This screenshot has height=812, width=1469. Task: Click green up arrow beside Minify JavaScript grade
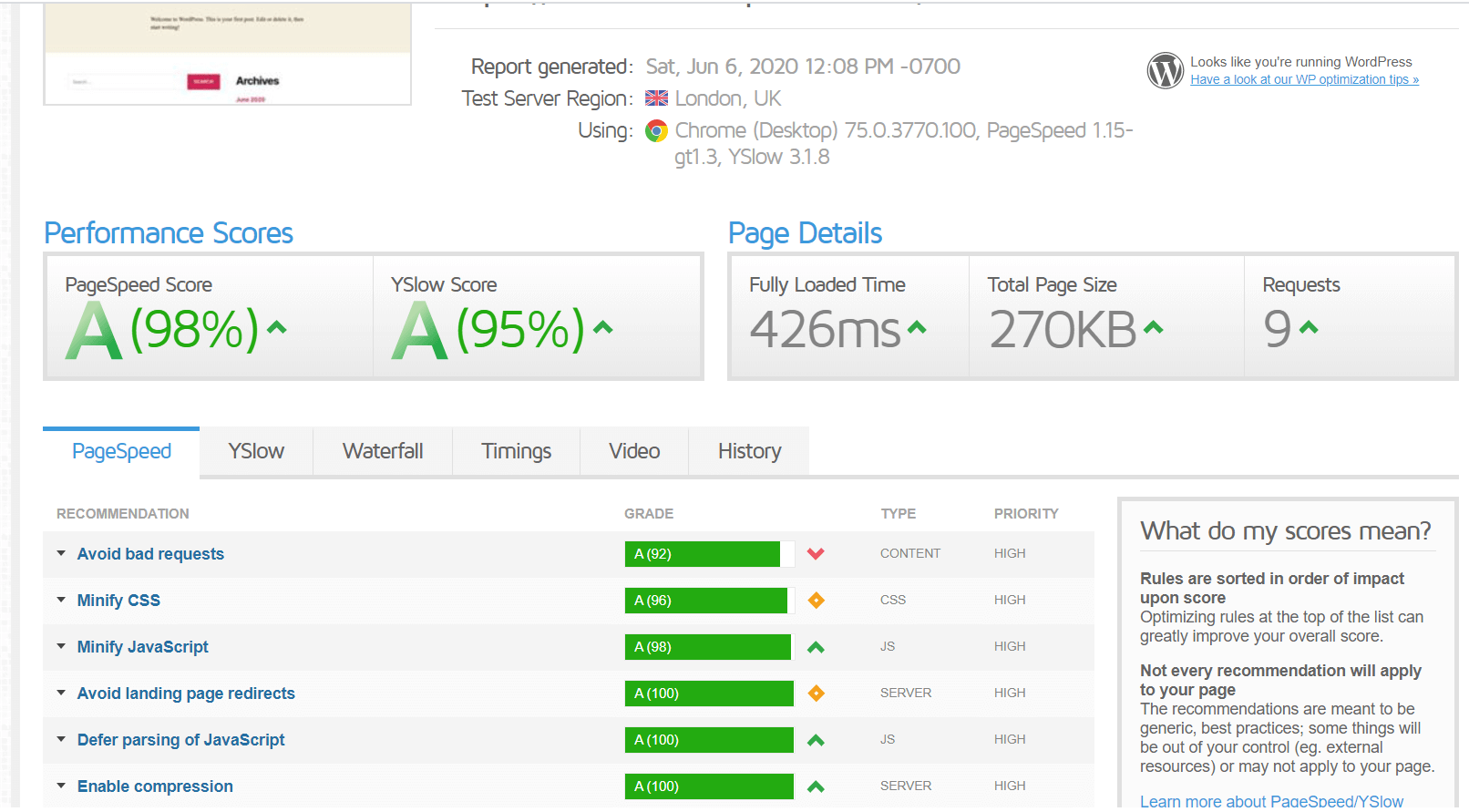click(x=816, y=647)
